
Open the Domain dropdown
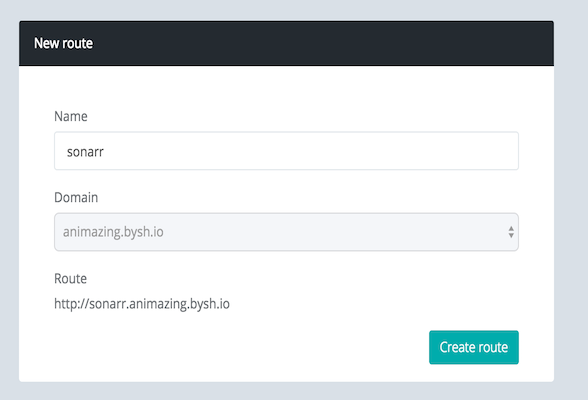tap(286, 232)
